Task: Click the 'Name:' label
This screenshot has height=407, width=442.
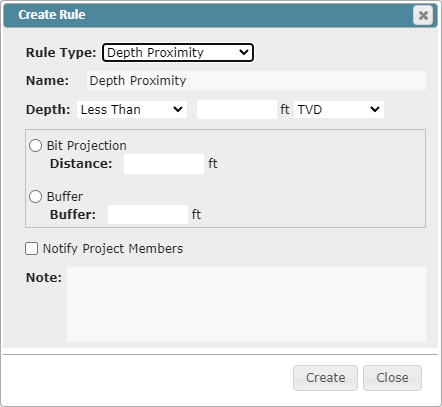Action: click(x=47, y=81)
